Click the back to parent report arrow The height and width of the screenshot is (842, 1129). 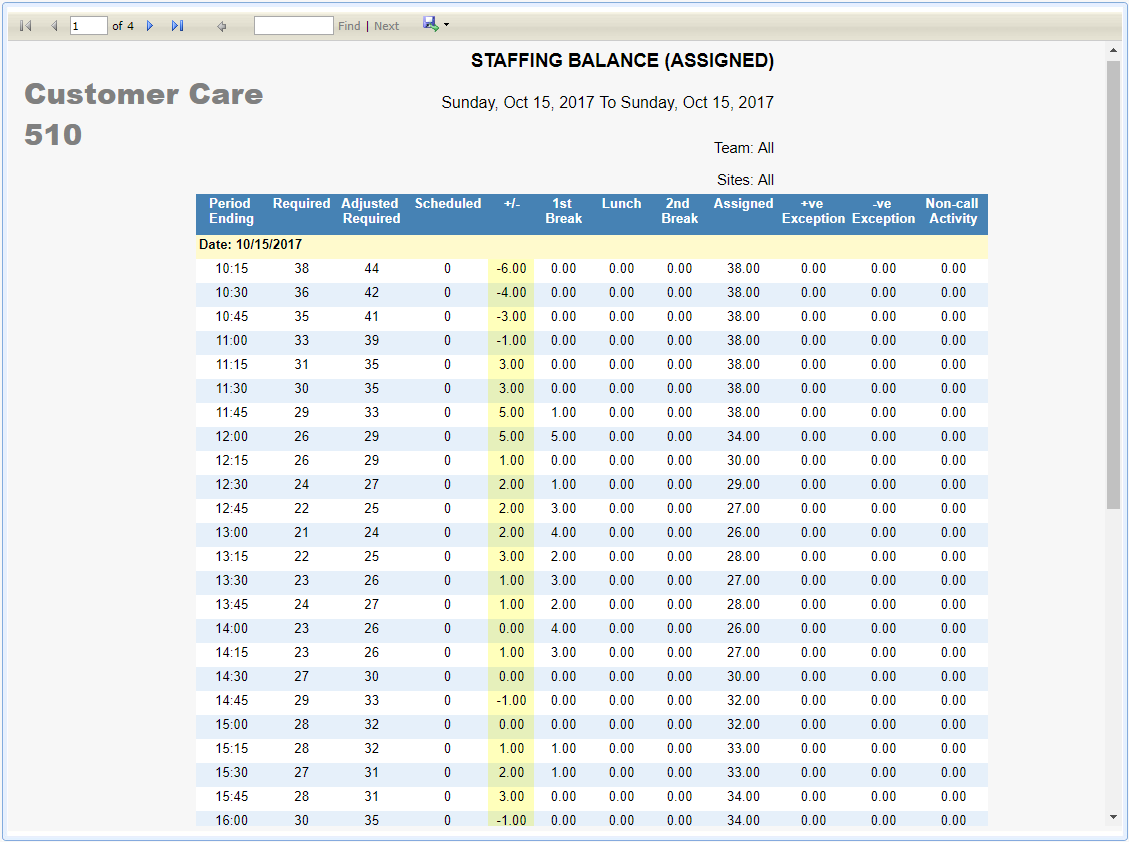tap(222, 26)
